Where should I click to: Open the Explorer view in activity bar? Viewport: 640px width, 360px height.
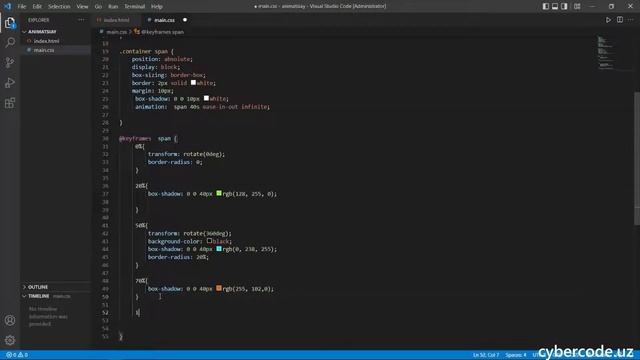click(x=10, y=23)
